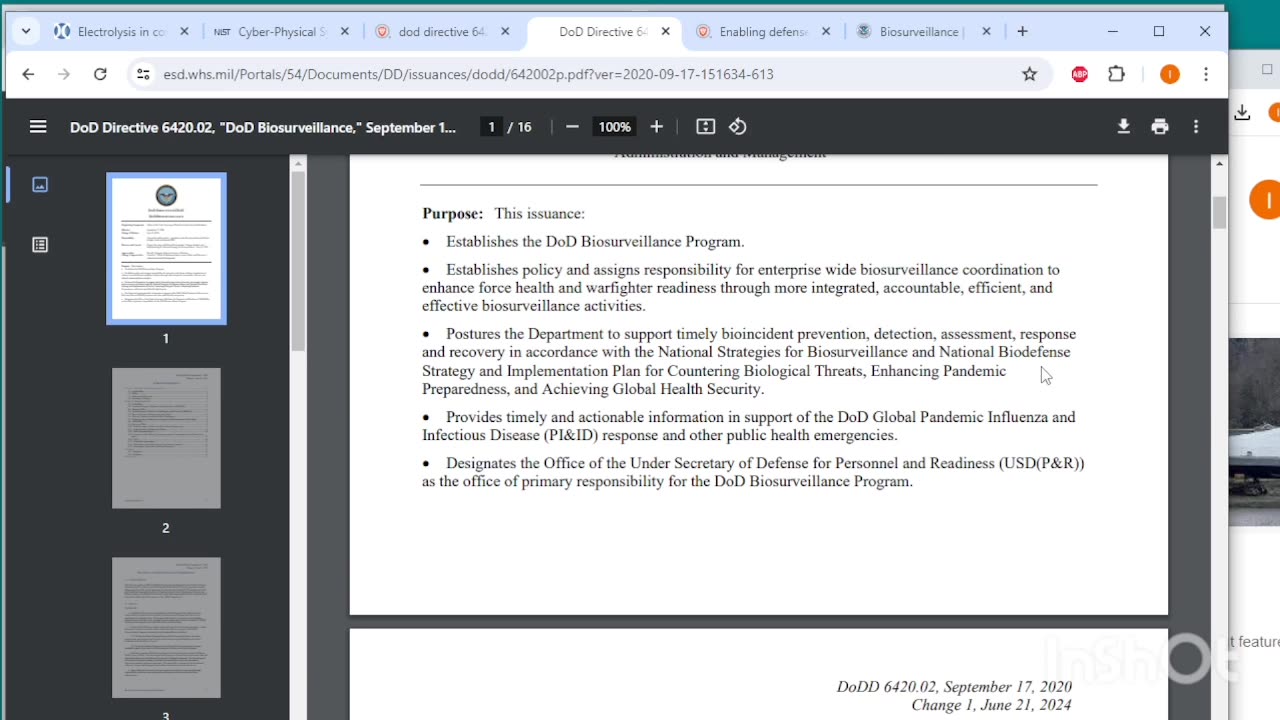Open page 1 thumbnail
Screen dimensions: 1280x720
coord(166,249)
